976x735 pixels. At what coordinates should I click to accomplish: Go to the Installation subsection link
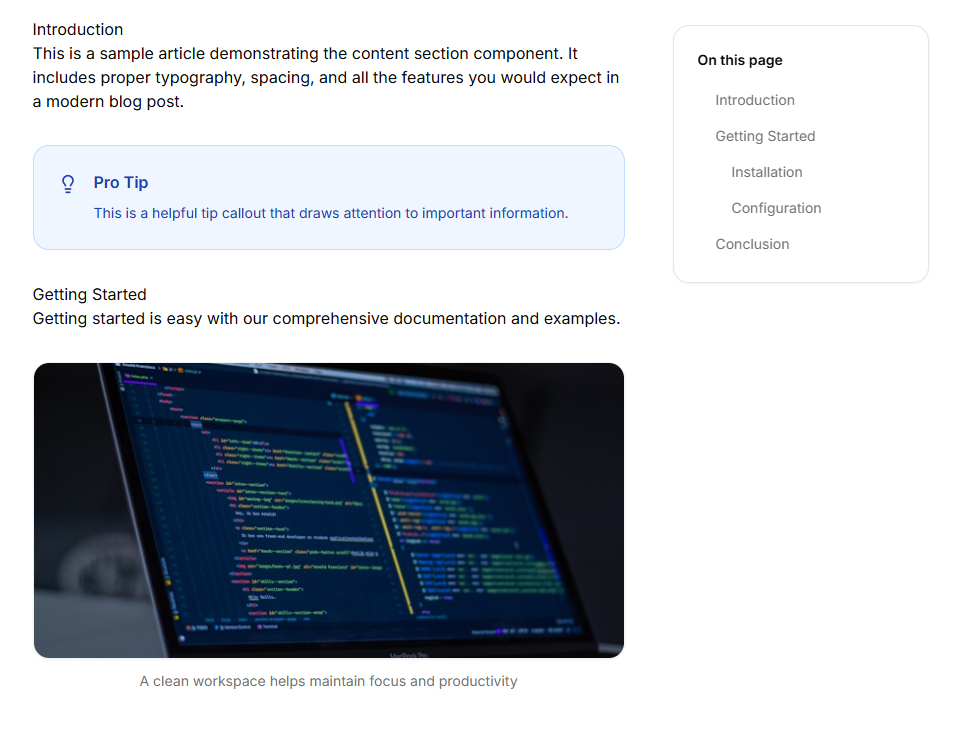click(x=766, y=172)
